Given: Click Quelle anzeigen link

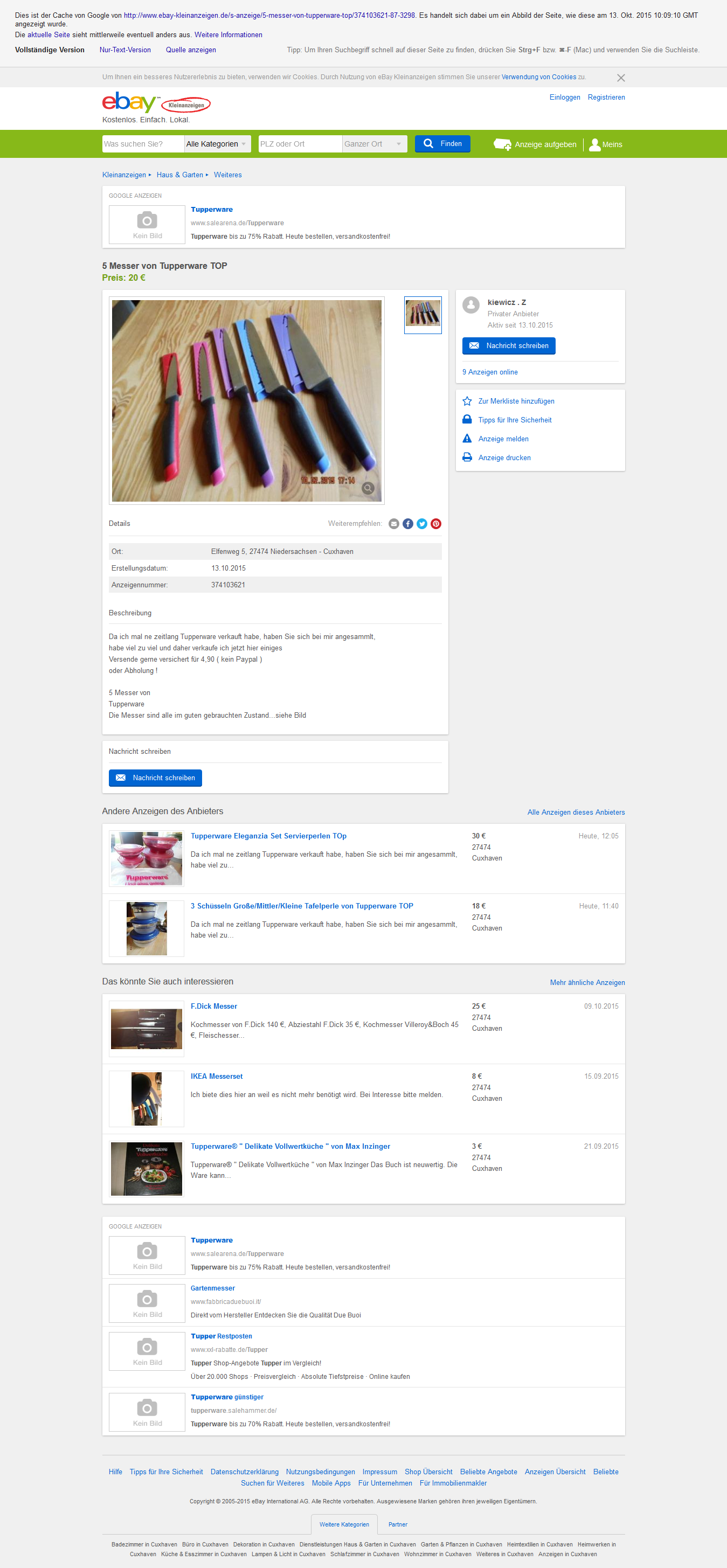Looking at the screenshot, I should click(x=191, y=50).
